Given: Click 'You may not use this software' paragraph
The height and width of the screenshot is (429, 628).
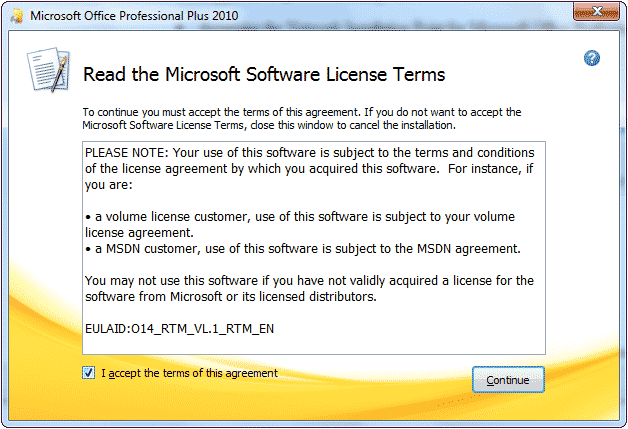Looking at the screenshot, I should pos(309,288).
